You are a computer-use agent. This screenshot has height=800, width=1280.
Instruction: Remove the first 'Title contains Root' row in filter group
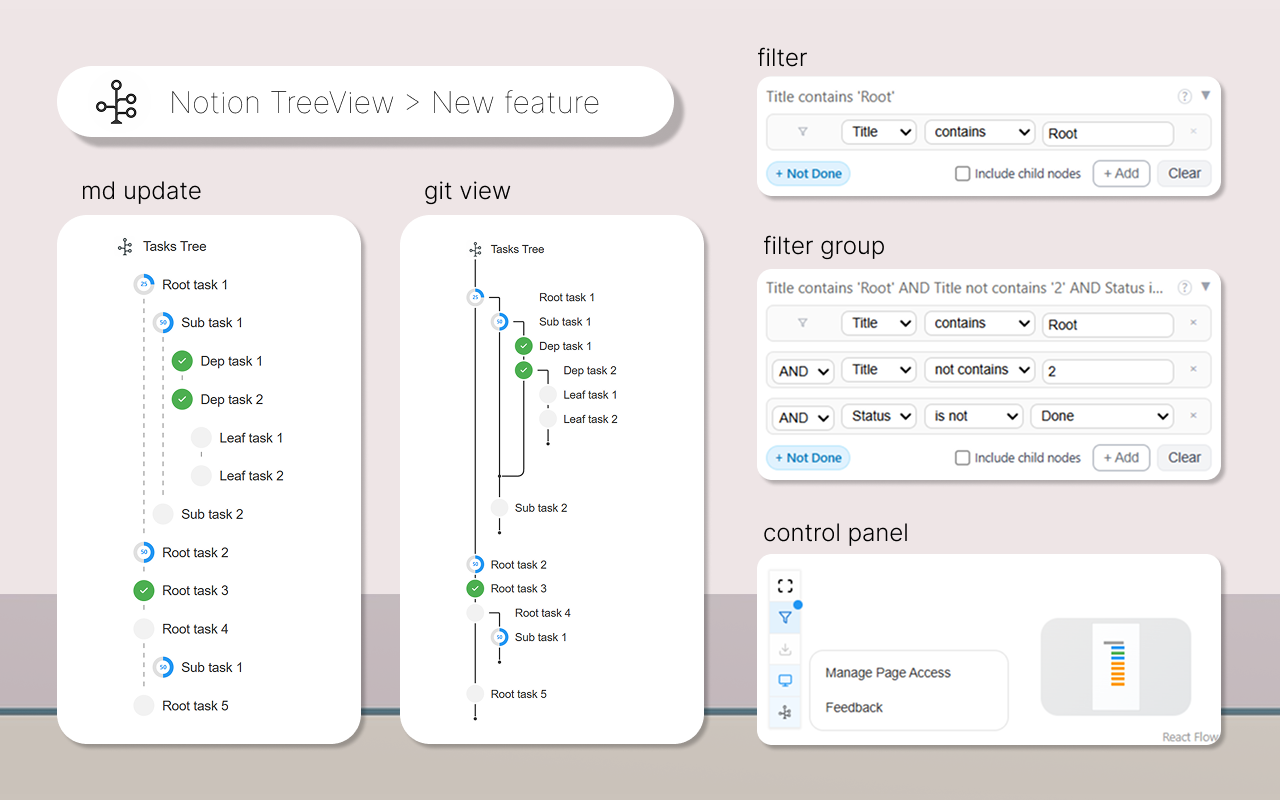[x=1193, y=323]
